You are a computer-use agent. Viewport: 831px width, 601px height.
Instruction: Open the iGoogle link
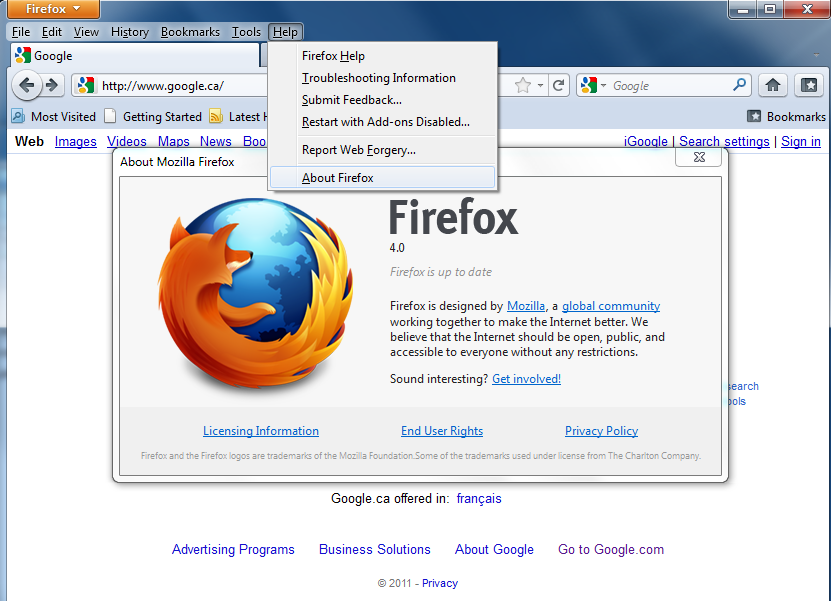coord(646,142)
